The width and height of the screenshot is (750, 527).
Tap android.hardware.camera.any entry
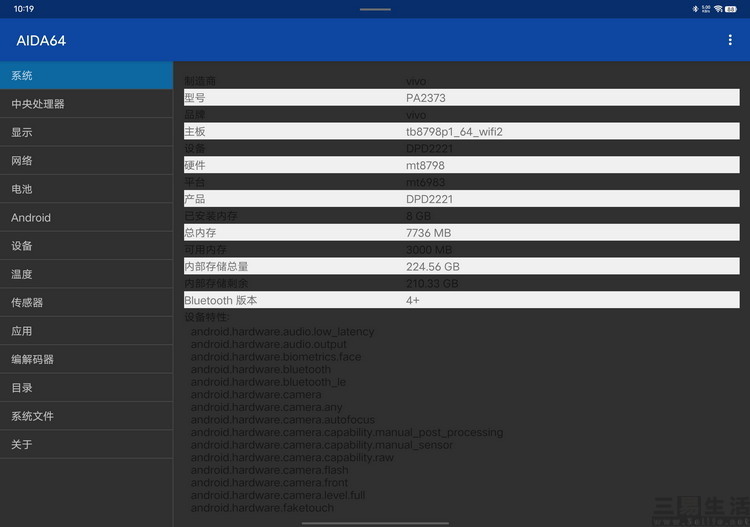pyautogui.click(x=266, y=407)
